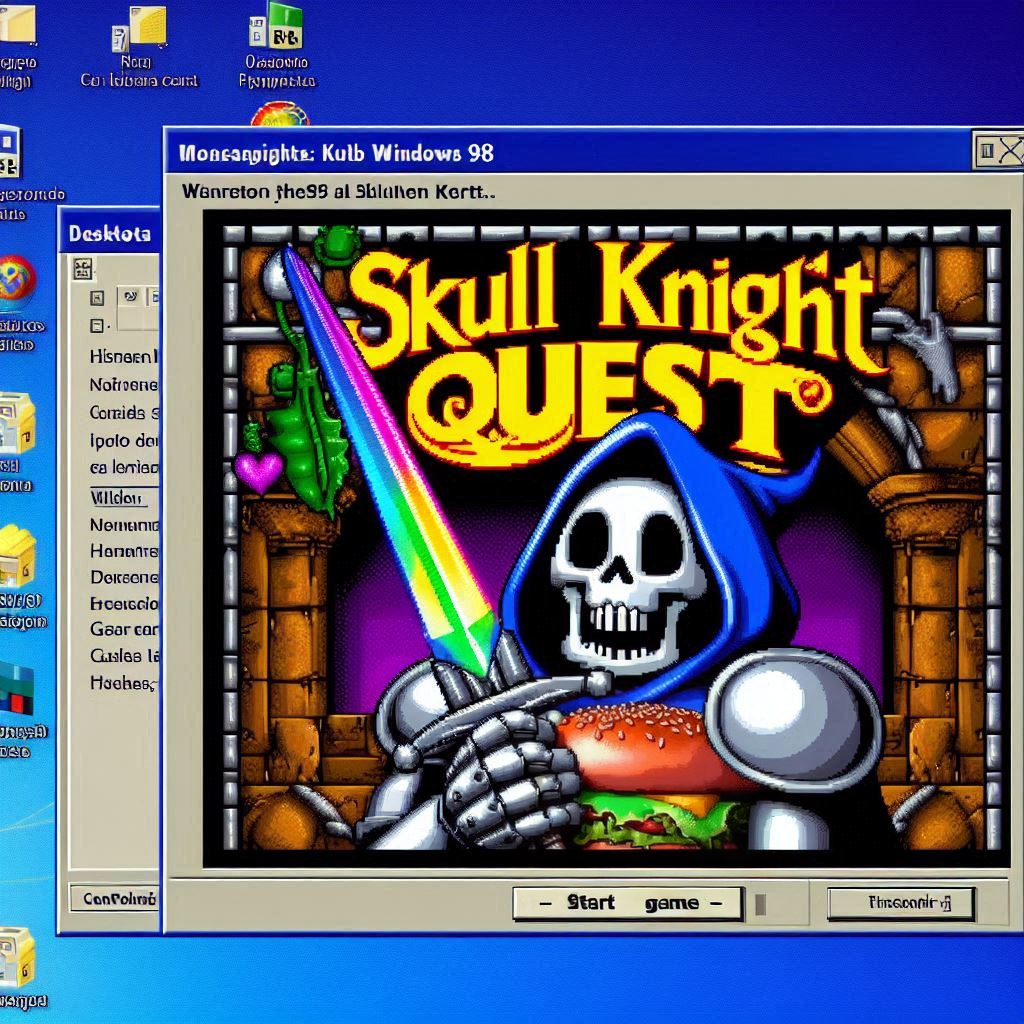Select the 'Ipolo' row in Desklota window

pos(123,441)
